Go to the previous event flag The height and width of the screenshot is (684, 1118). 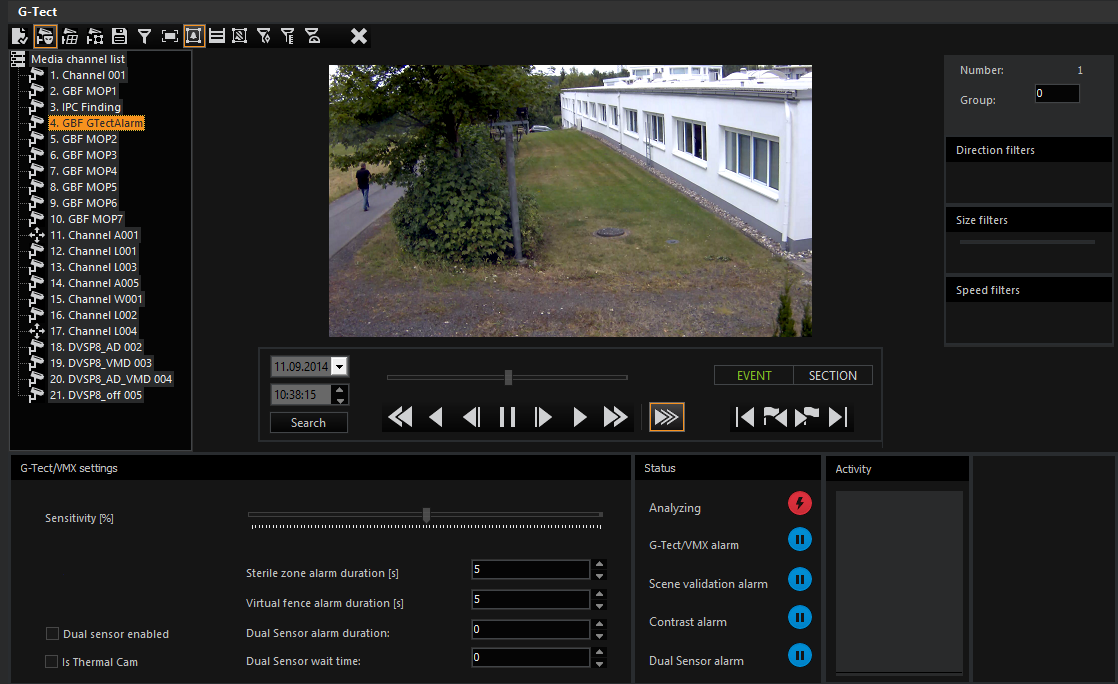[x=775, y=417]
